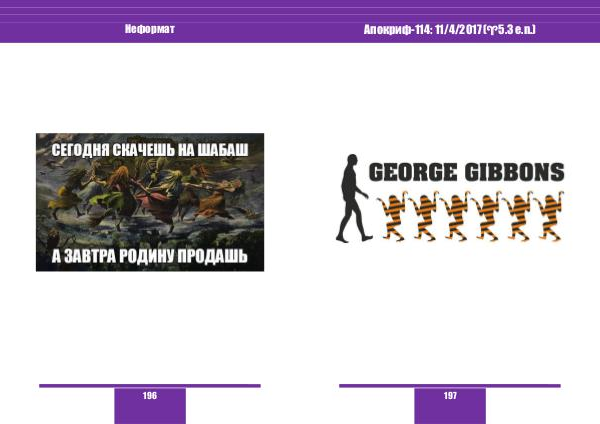
Task: Select page number 196
Action: coord(150,396)
